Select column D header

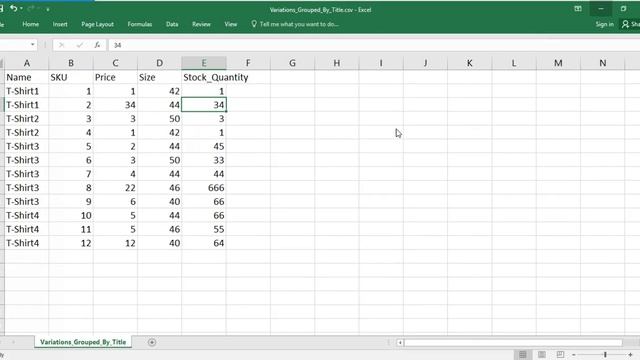coord(159,63)
